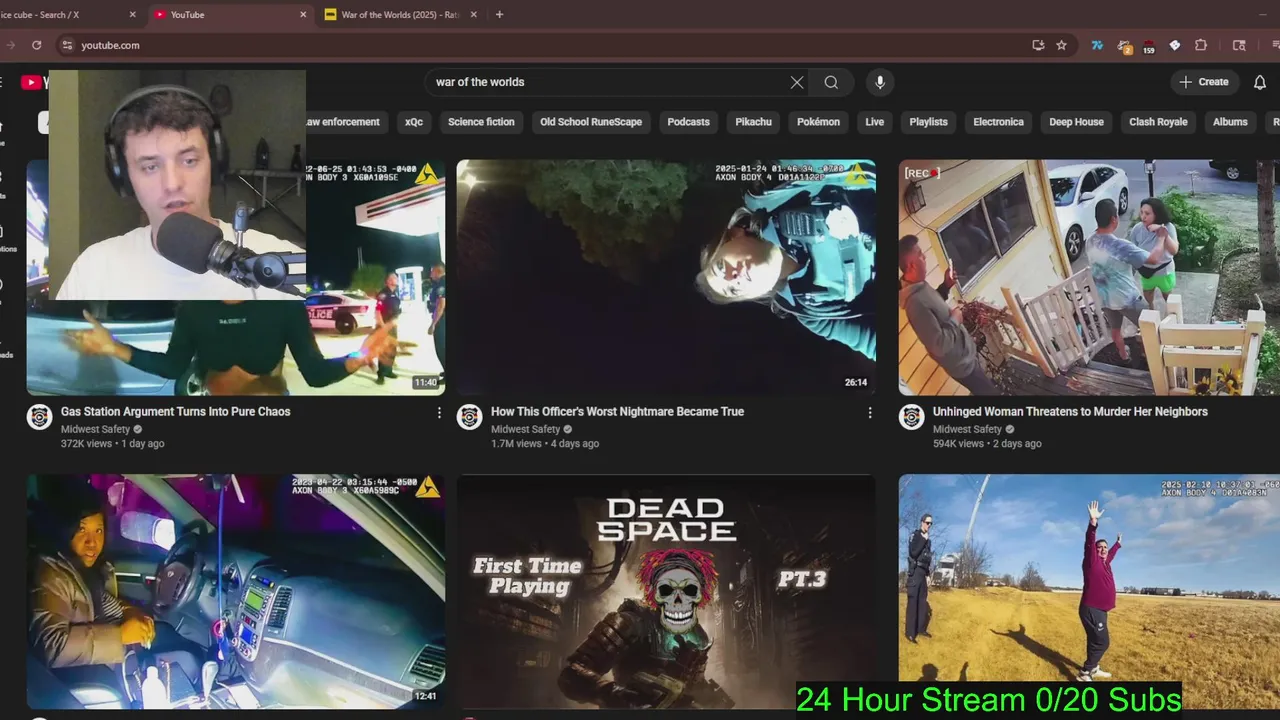Open three-dot menu for Gas Station Argument

point(438,412)
